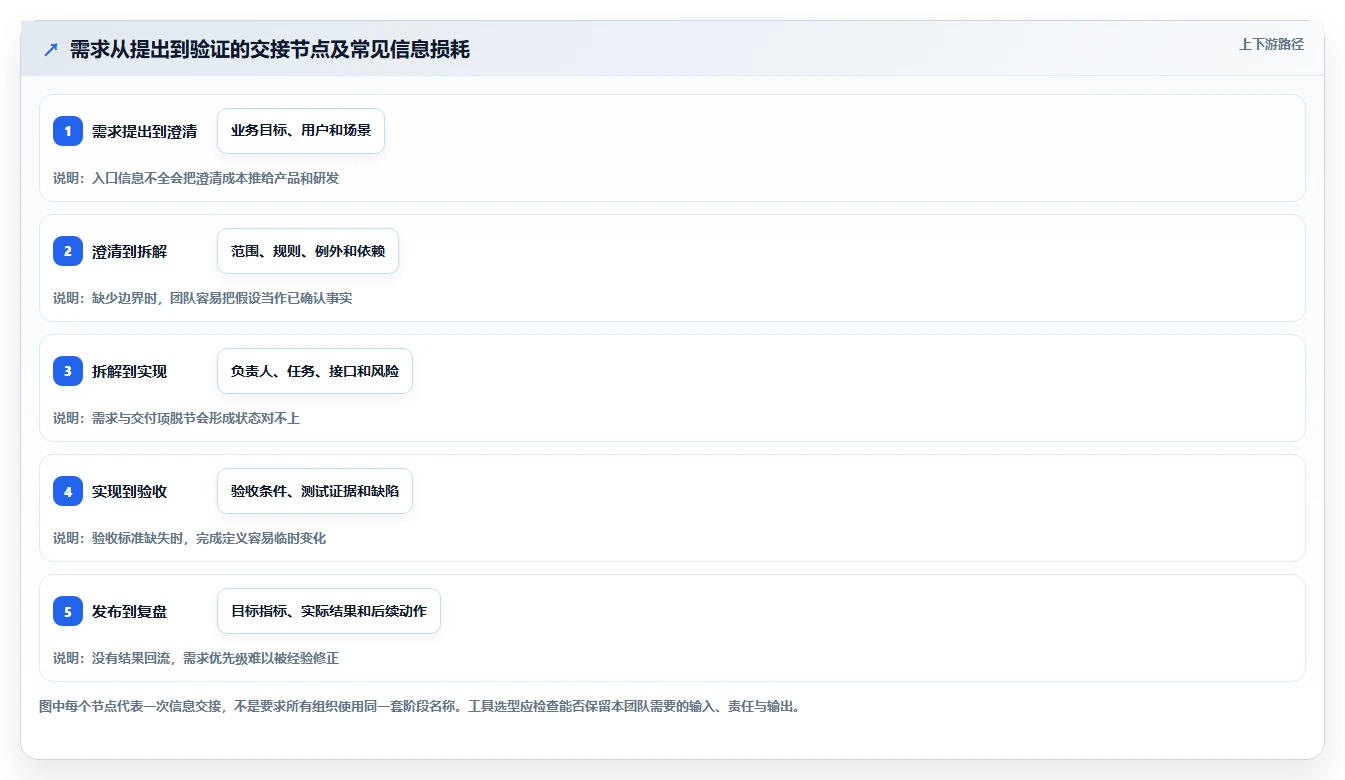
Task: Click the step 2 number badge
Action: [x=68, y=251]
